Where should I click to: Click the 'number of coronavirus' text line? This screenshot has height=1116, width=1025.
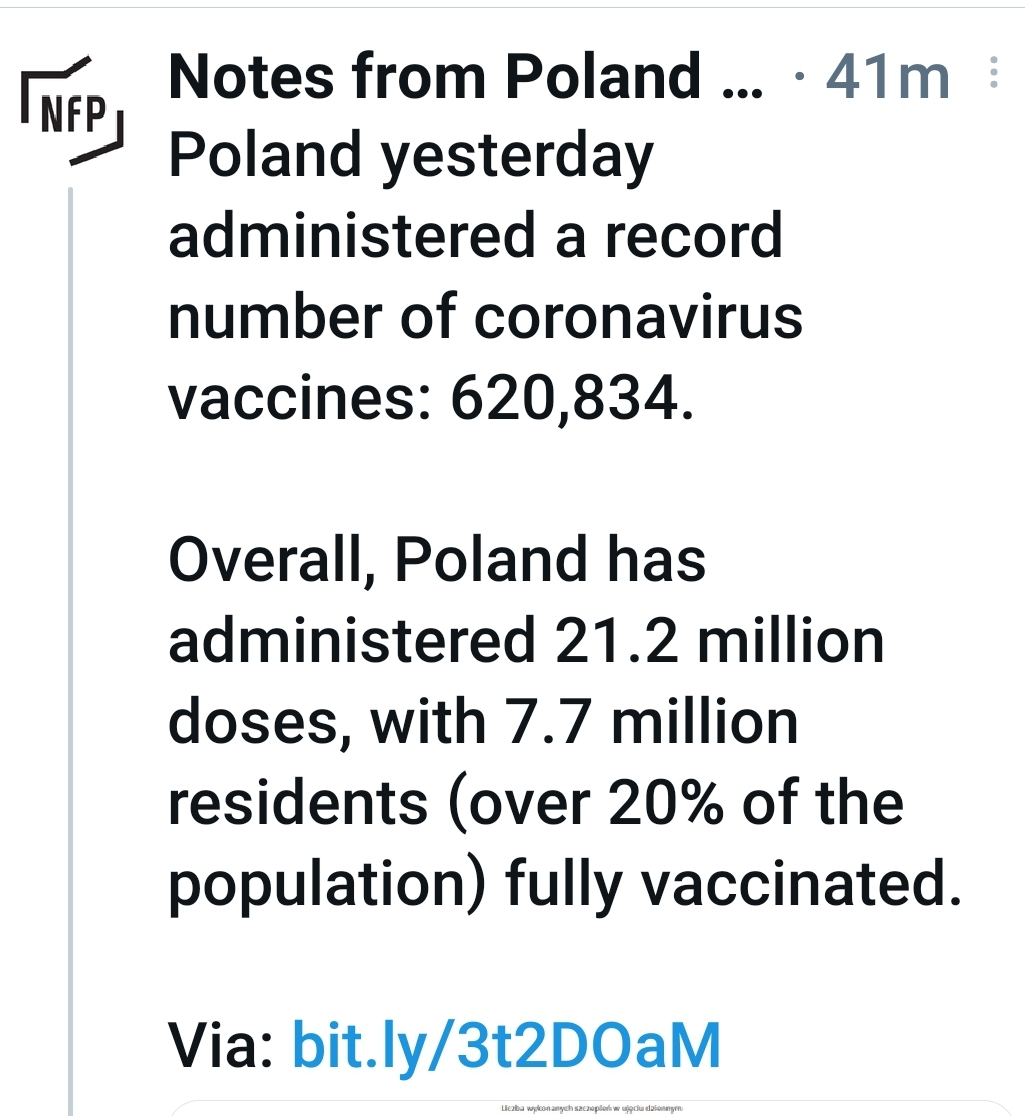point(485,317)
